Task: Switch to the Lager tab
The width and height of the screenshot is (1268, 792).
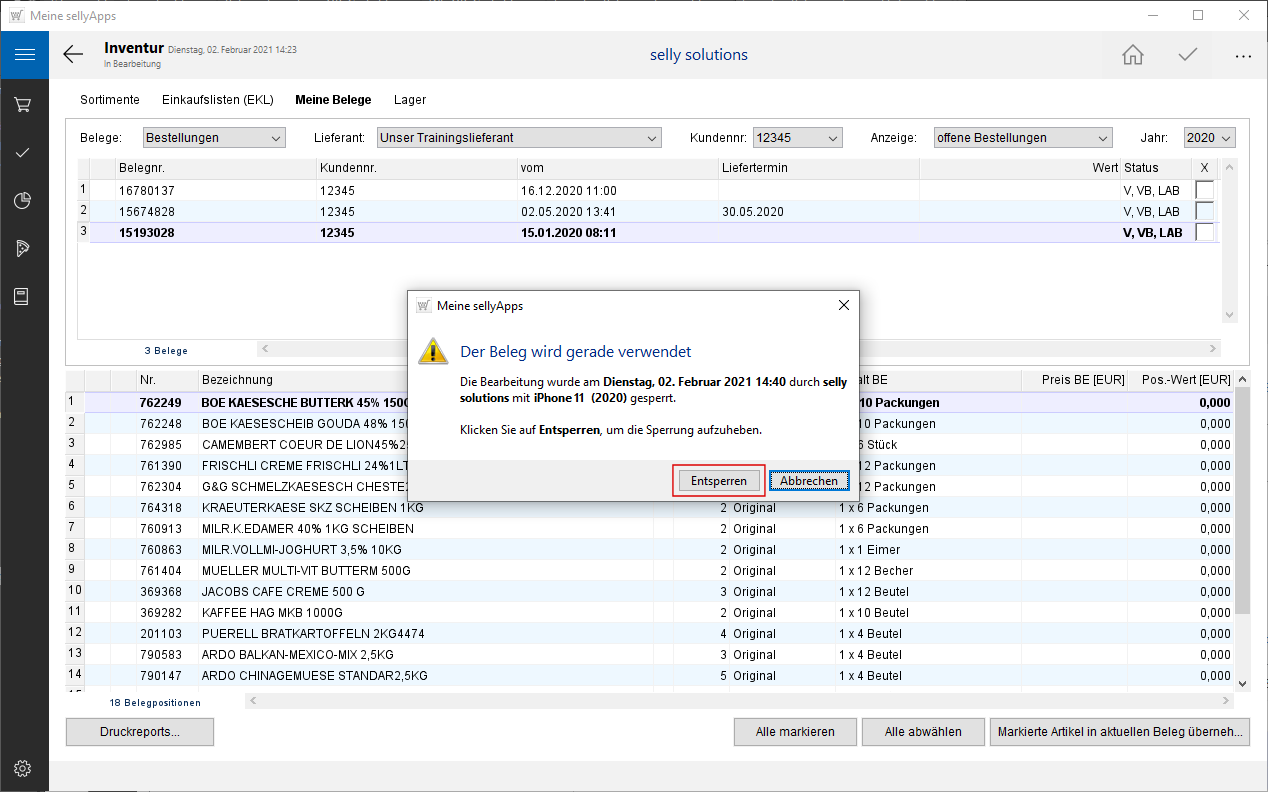Action: 410,100
